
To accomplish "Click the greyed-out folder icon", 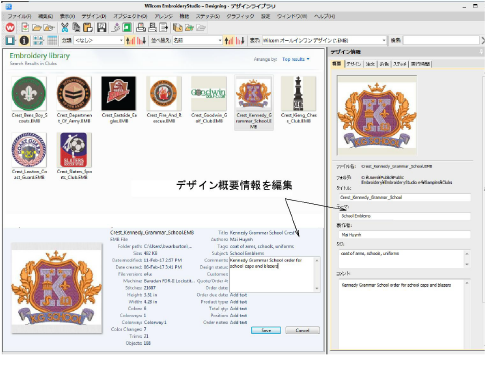I will click(x=201, y=28).
